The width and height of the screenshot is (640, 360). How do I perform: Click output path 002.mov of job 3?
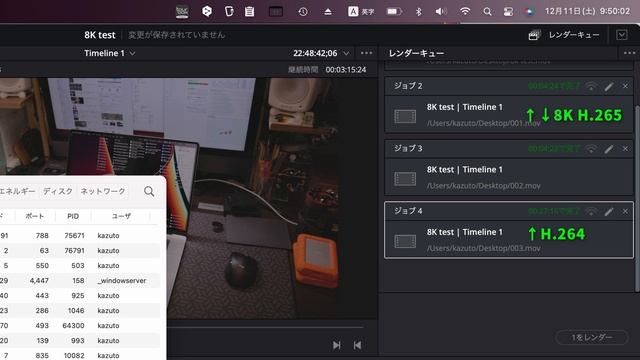coord(484,186)
